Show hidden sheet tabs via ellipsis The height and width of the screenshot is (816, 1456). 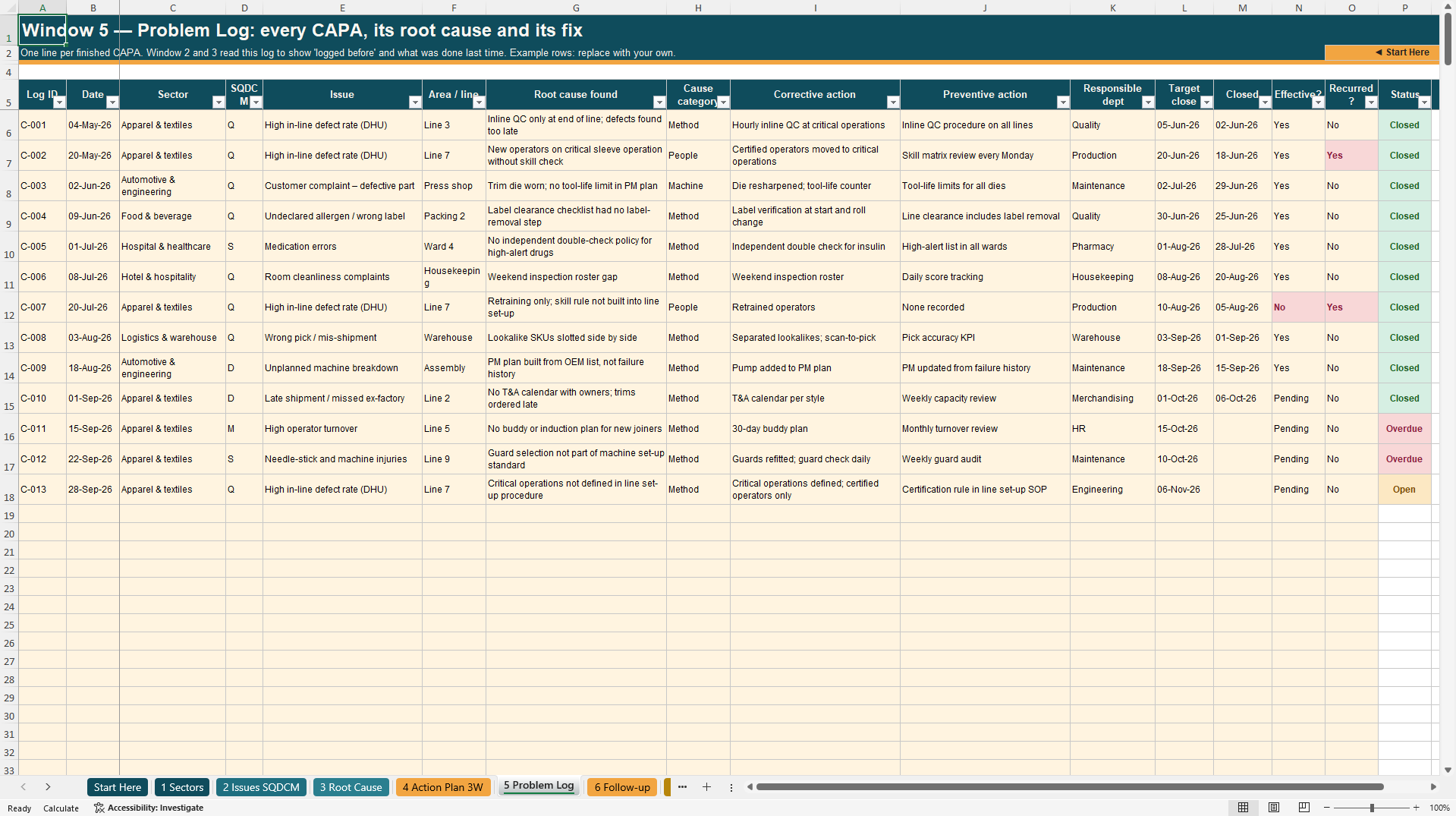click(682, 787)
